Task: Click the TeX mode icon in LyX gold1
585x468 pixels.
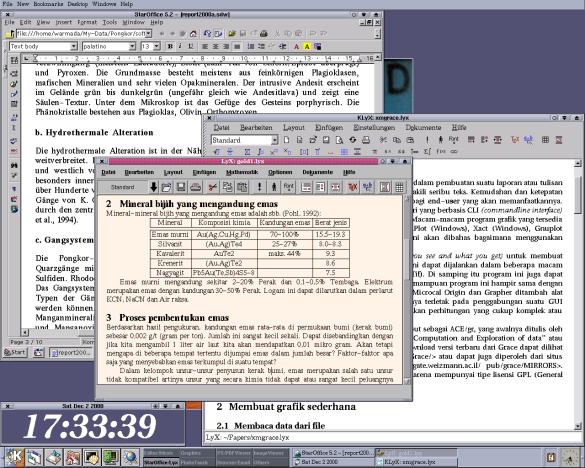Action: pos(353,187)
